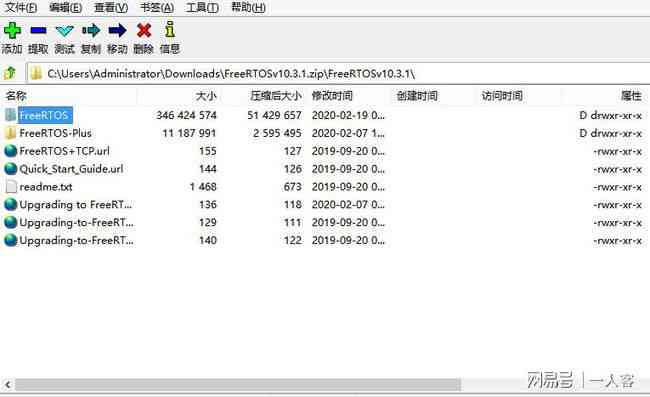Select the 'Upgrading to FreeRT...' file name

tap(76, 205)
